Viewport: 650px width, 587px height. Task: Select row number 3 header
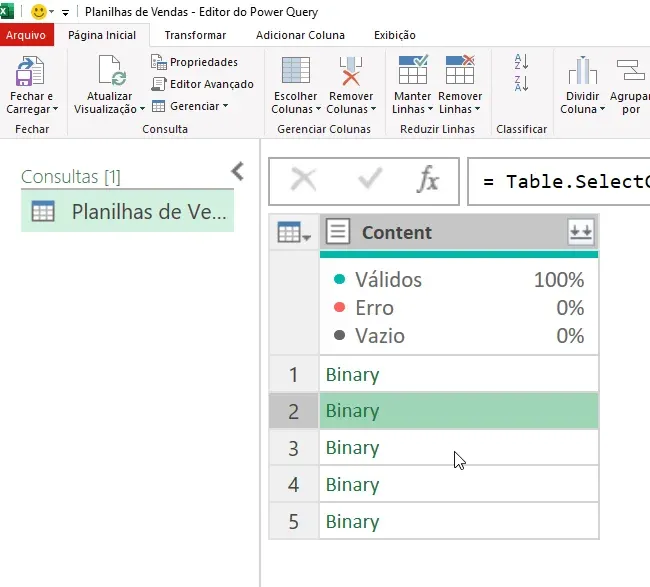[293, 448]
